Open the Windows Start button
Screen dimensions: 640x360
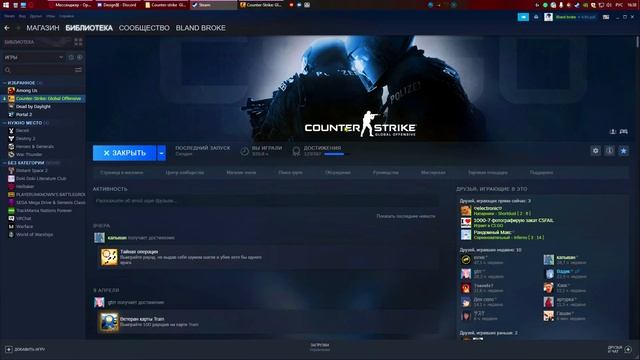6,5
